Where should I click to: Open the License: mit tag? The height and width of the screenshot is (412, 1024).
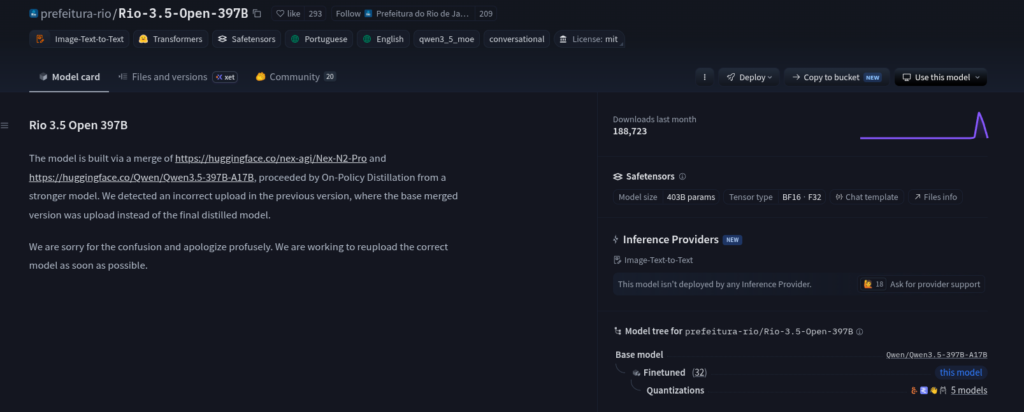tap(588, 39)
